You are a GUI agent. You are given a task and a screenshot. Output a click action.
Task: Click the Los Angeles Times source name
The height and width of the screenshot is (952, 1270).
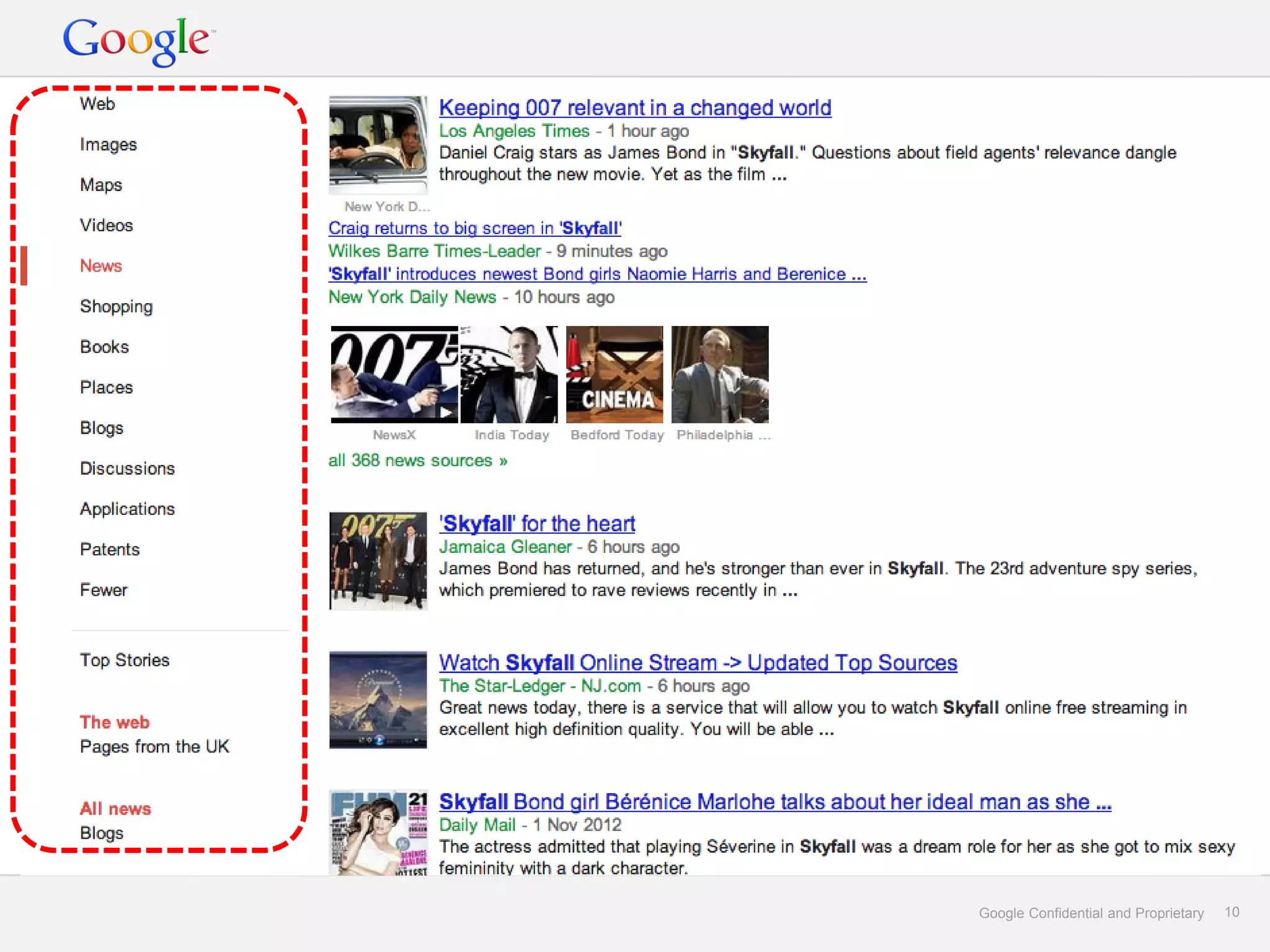pos(514,131)
